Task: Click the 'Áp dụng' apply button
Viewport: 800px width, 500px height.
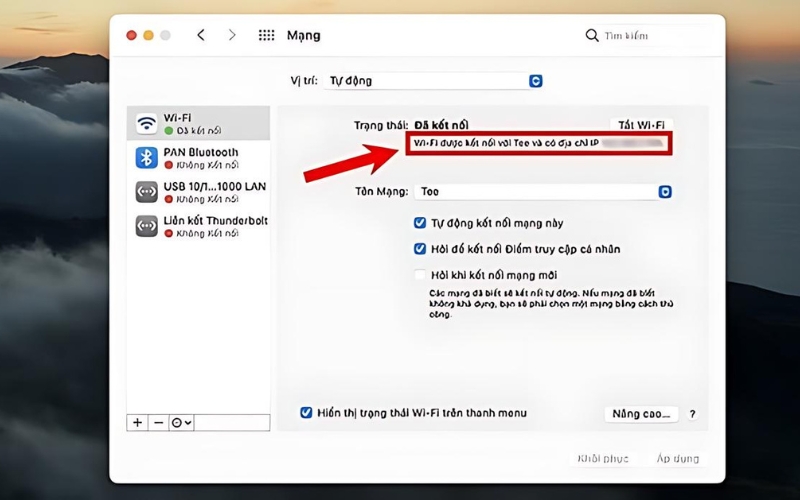Action: tap(678, 459)
